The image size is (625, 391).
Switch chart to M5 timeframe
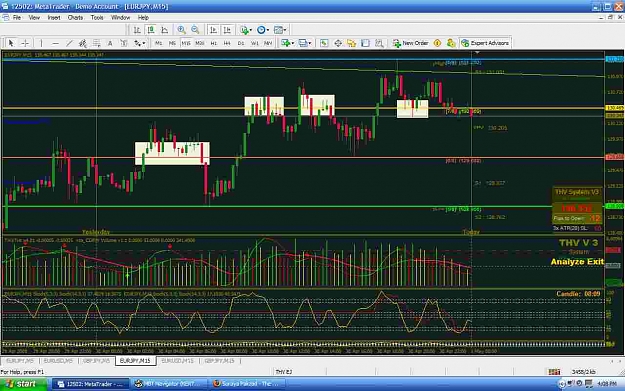click(x=172, y=43)
